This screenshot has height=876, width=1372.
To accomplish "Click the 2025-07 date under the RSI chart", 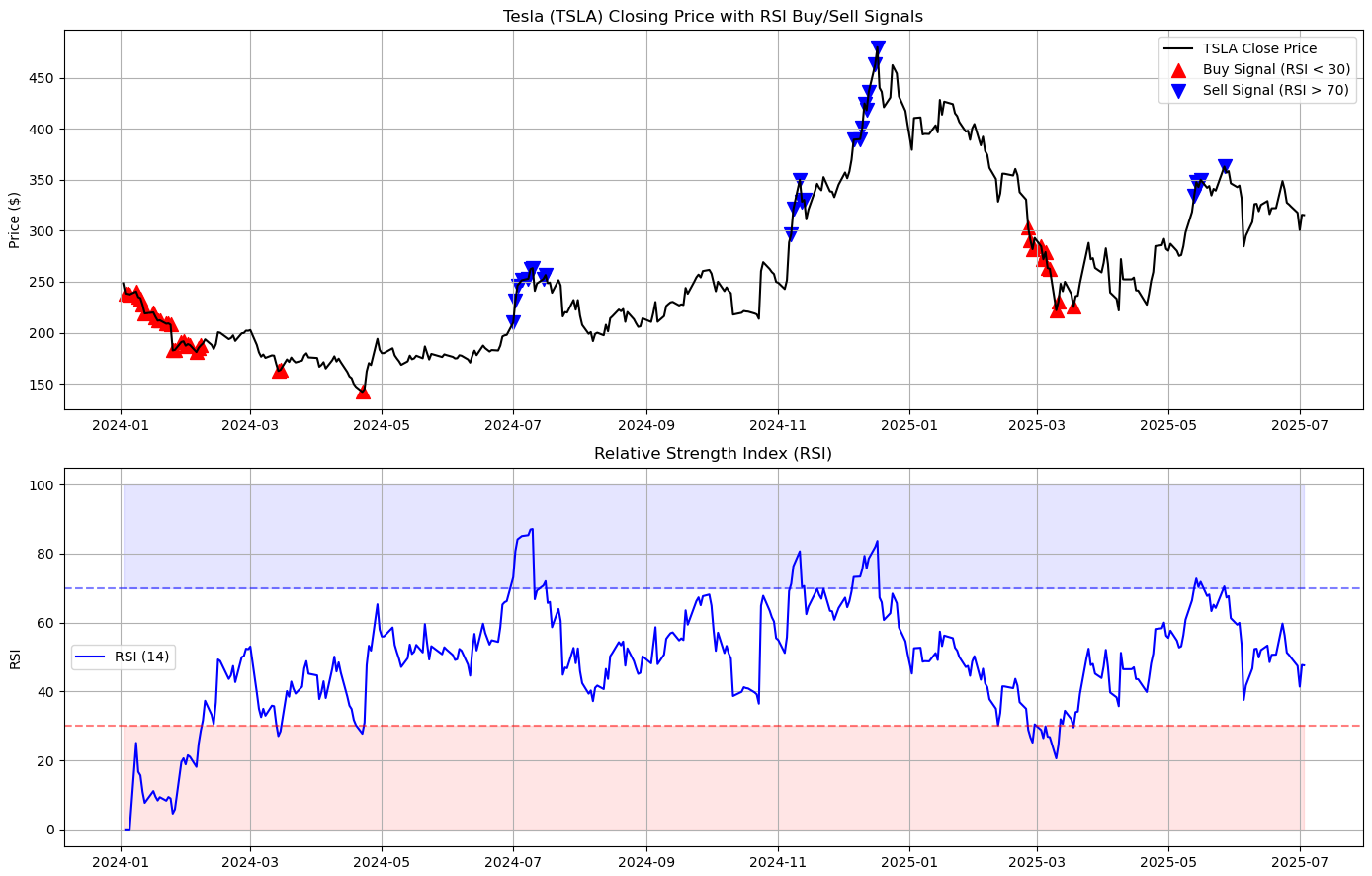I will [1300, 863].
